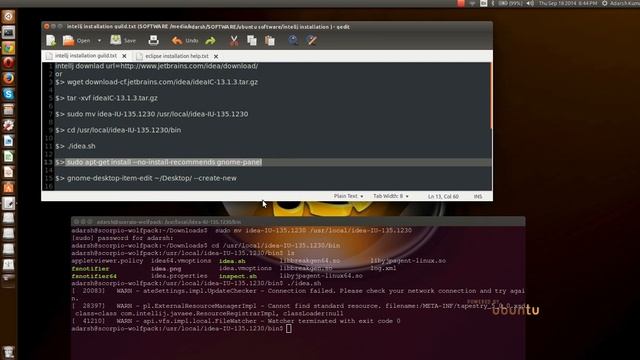640x360 pixels.
Task: Click the terminal window title bar
Action: click(x=298, y=222)
